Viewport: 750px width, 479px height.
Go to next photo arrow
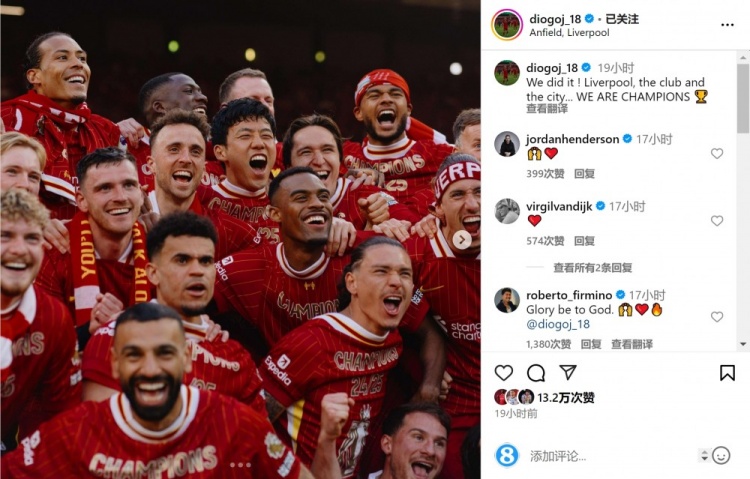462,240
